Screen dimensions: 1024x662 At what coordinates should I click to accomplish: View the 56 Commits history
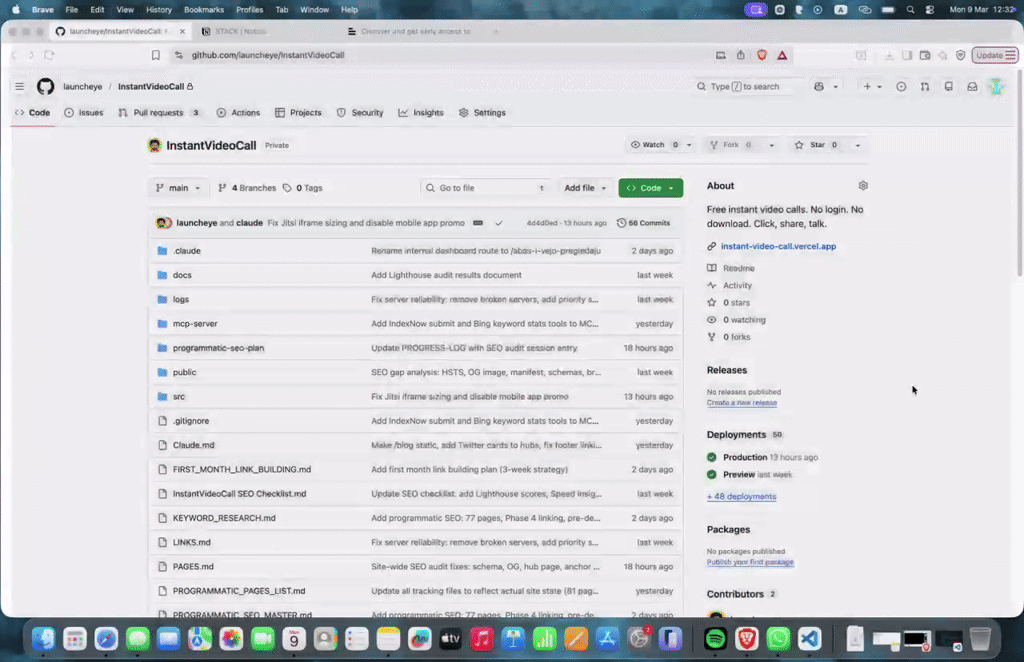pyautogui.click(x=643, y=223)
